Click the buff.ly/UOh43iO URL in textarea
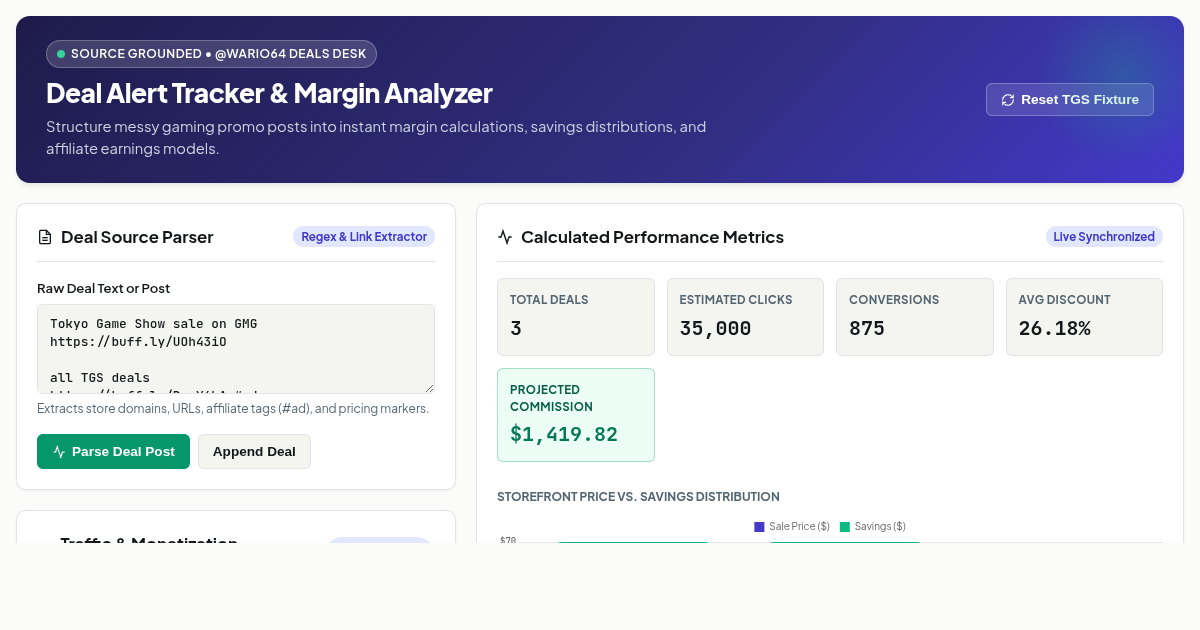The image size is (1200, 630). (138, 342)
